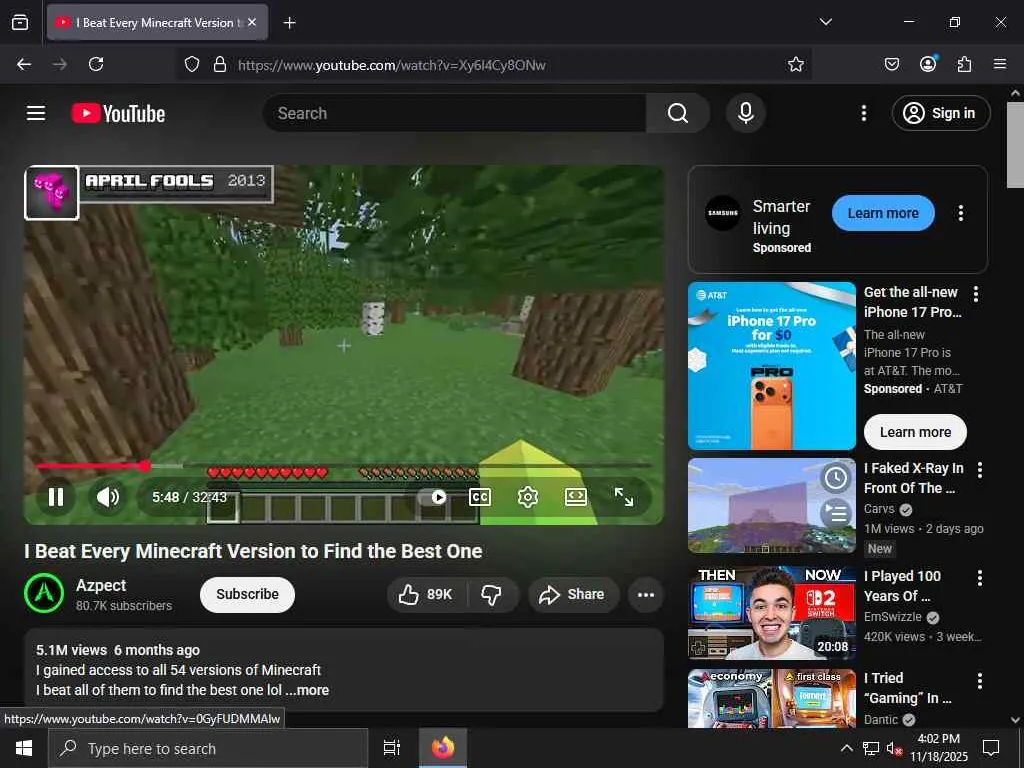The width and height of the screenshot is (1024, 768).
Task: Expand the description with ...more
Action: (x=308, y=690)
